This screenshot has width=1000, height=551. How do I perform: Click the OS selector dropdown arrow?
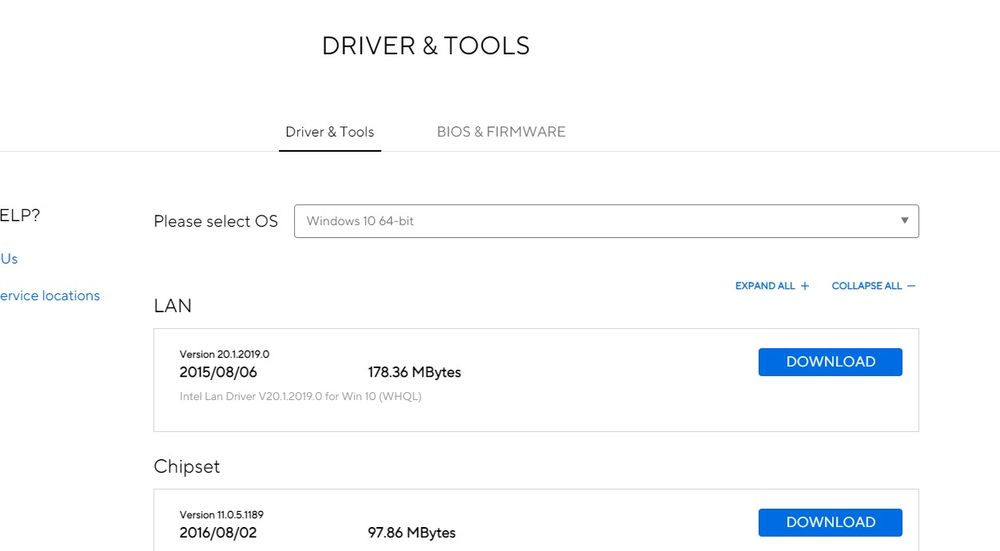904,221
